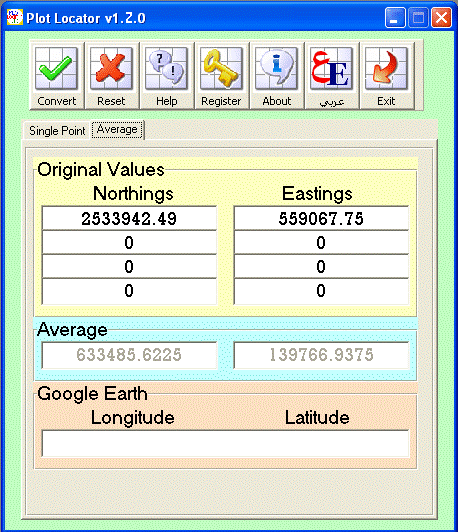Click the Plot Locator title bar app icon
The height and width of the screenshot is (532, 458).
click(15, 17)
